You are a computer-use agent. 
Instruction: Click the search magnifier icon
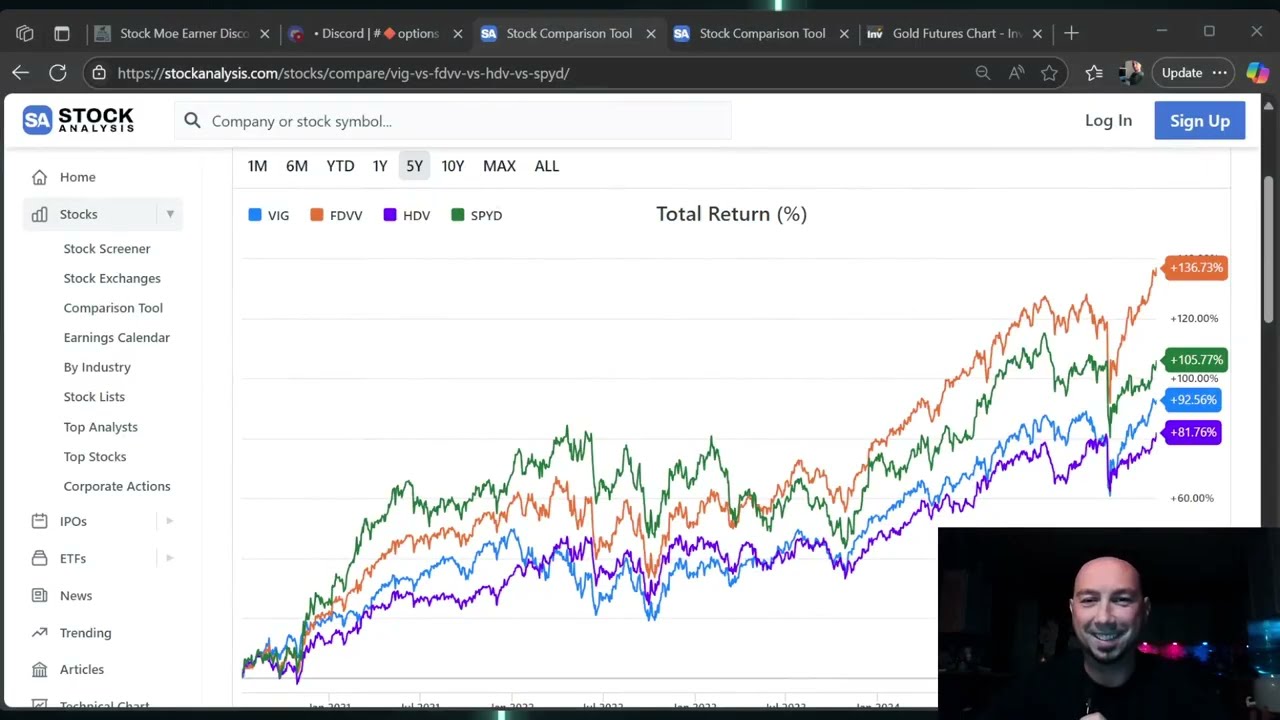pyautogui.click(x=192, y=121)
